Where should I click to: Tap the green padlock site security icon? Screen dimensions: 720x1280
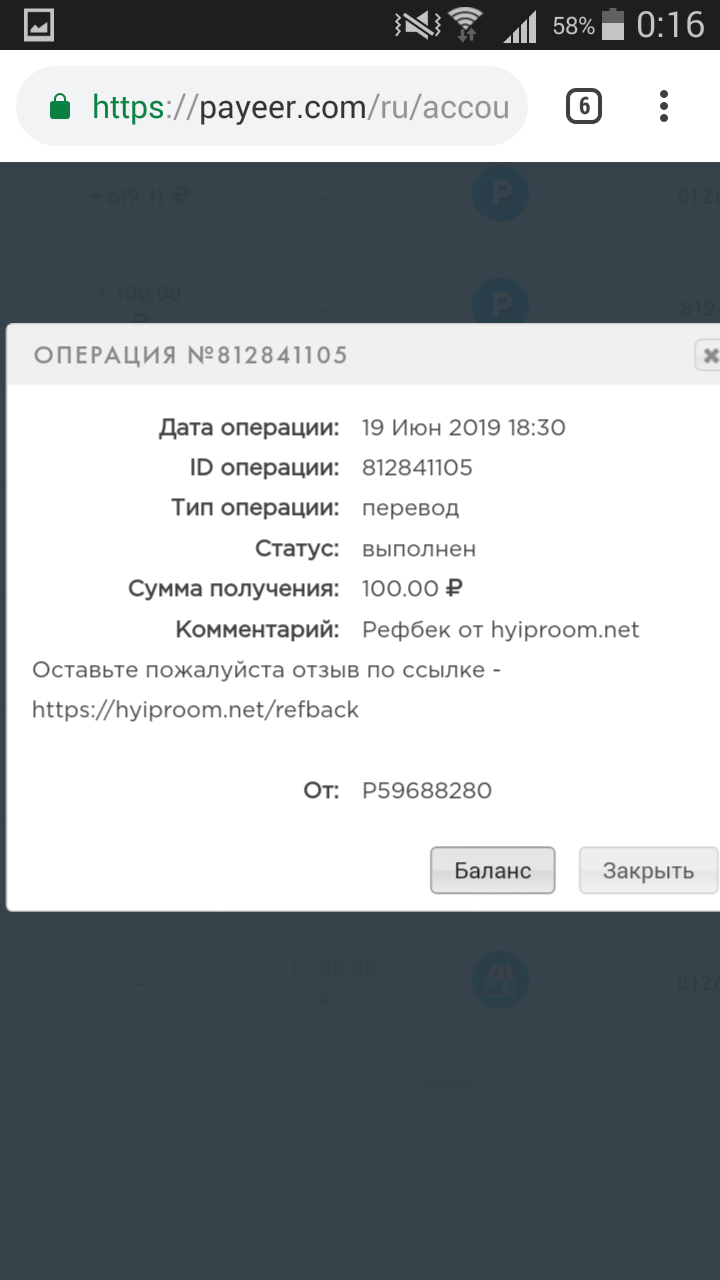coord(61,106)
